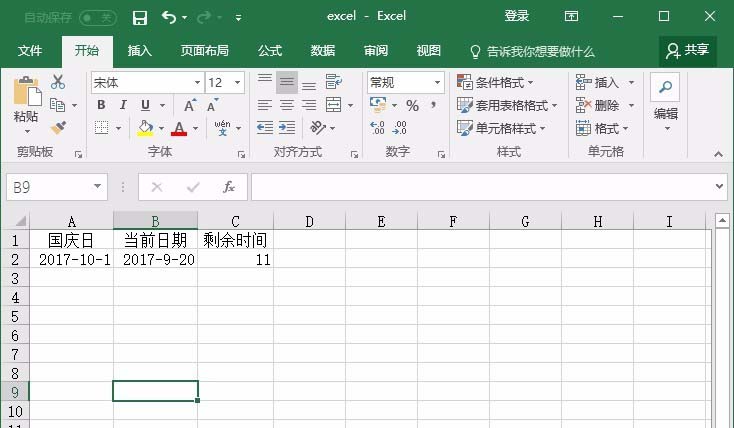Click the 共享 share button

coord(688,50)
